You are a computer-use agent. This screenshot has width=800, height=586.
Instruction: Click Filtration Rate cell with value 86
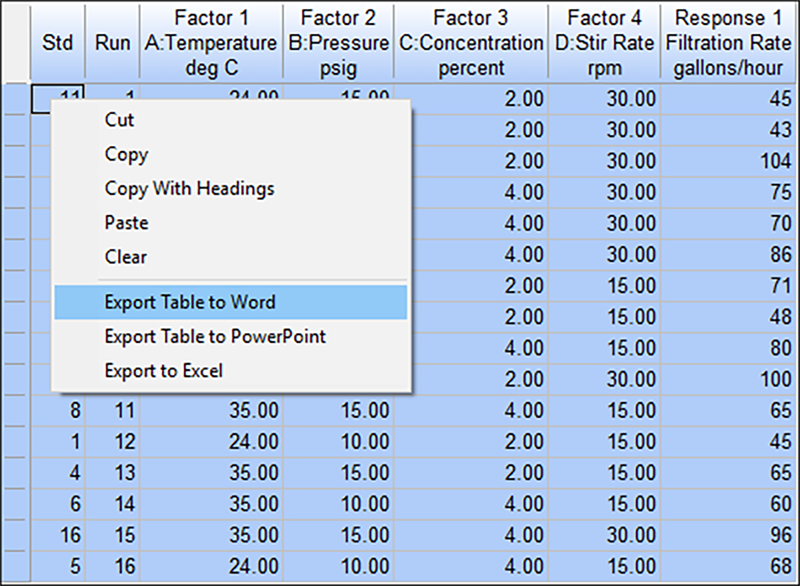728,254
